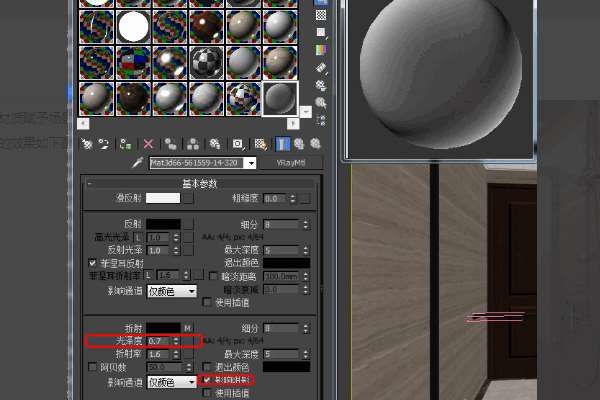Screen dimensions: 600x400
Task: Click the Put to Library icon
Action: tap(215, 144)
